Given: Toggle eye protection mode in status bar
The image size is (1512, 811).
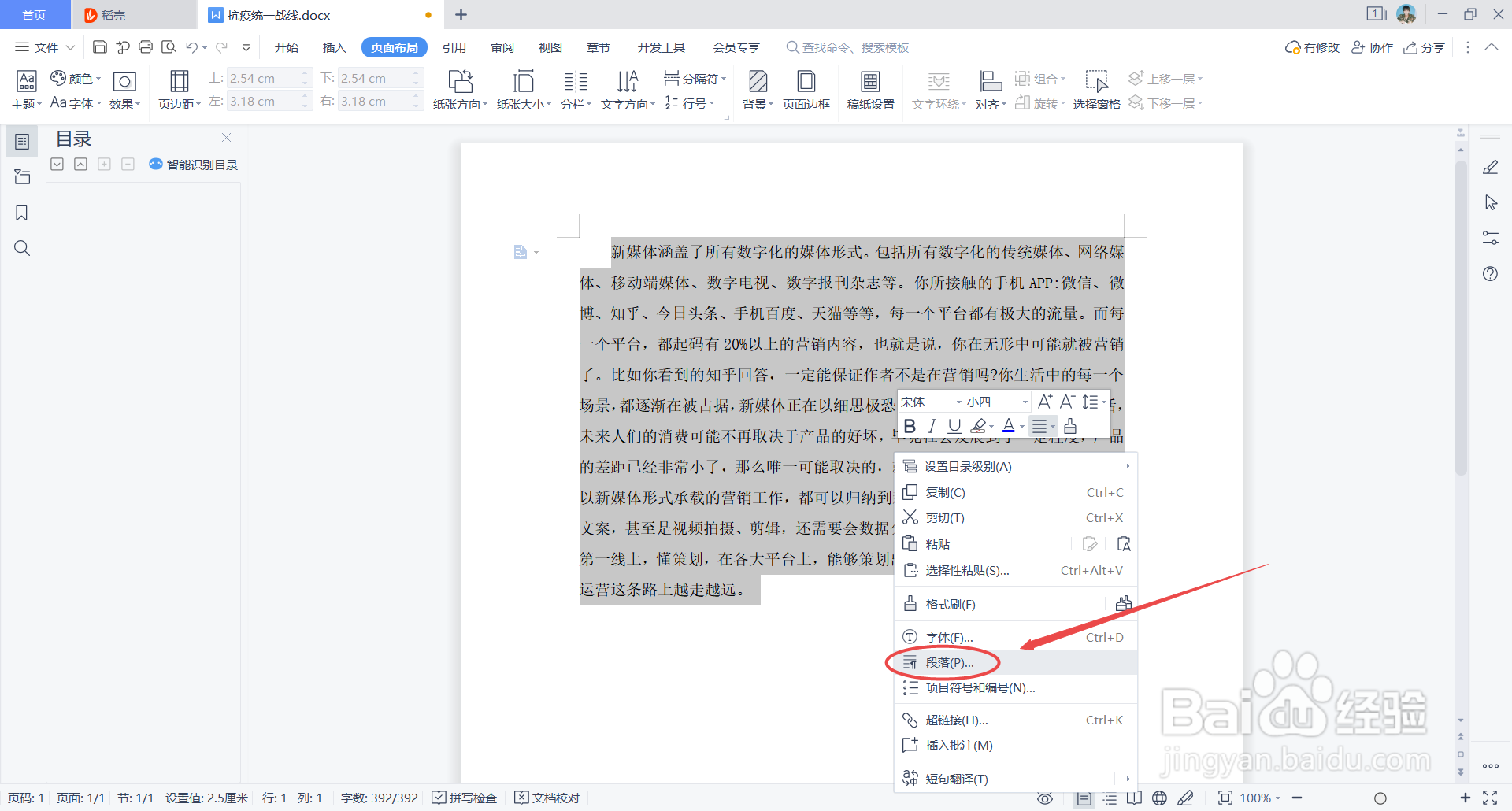Looking at the screenshot, I should (x=1045, y=798).
